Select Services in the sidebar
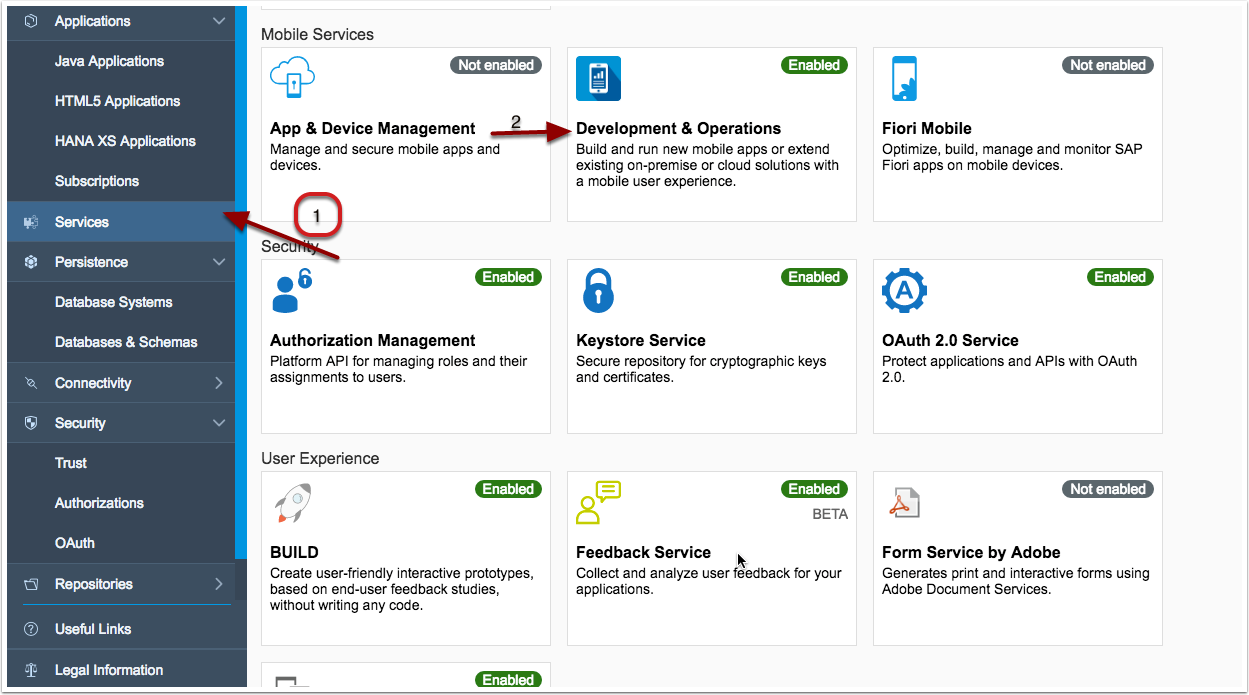Viewport: 1249px width, 695px height. pyautogui.click(x=121, y=222)
